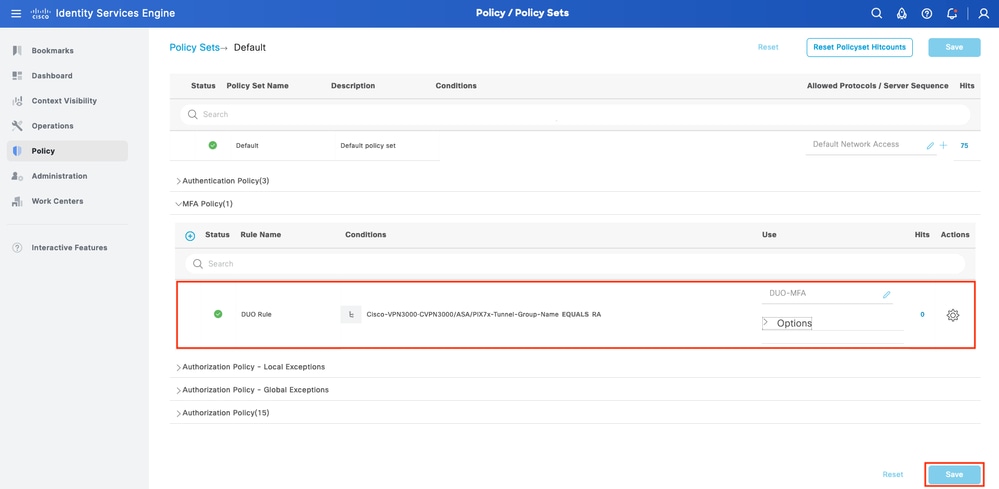
Task: Click the Context Visibility sidebar icon
Action: point(17,101)
